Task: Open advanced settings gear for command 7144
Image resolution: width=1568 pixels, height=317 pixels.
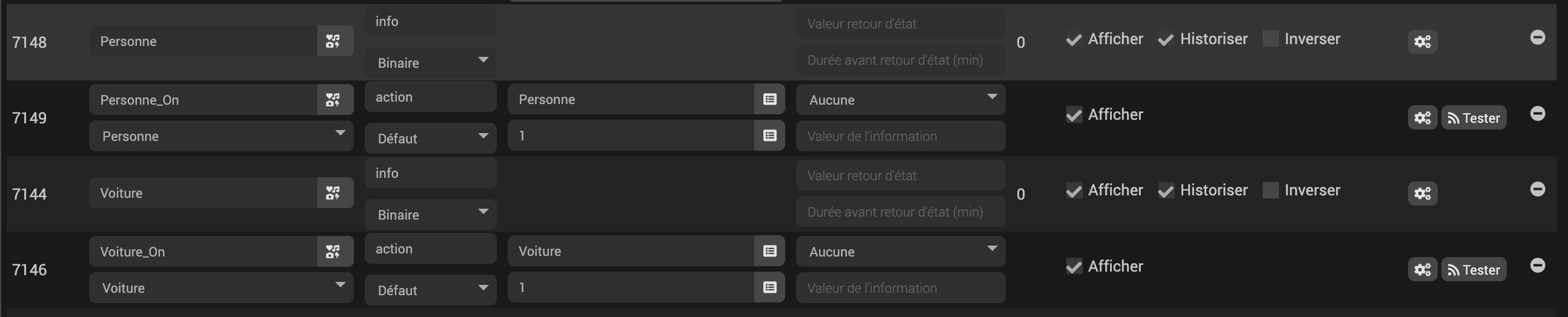Action: click(1422, 194)
